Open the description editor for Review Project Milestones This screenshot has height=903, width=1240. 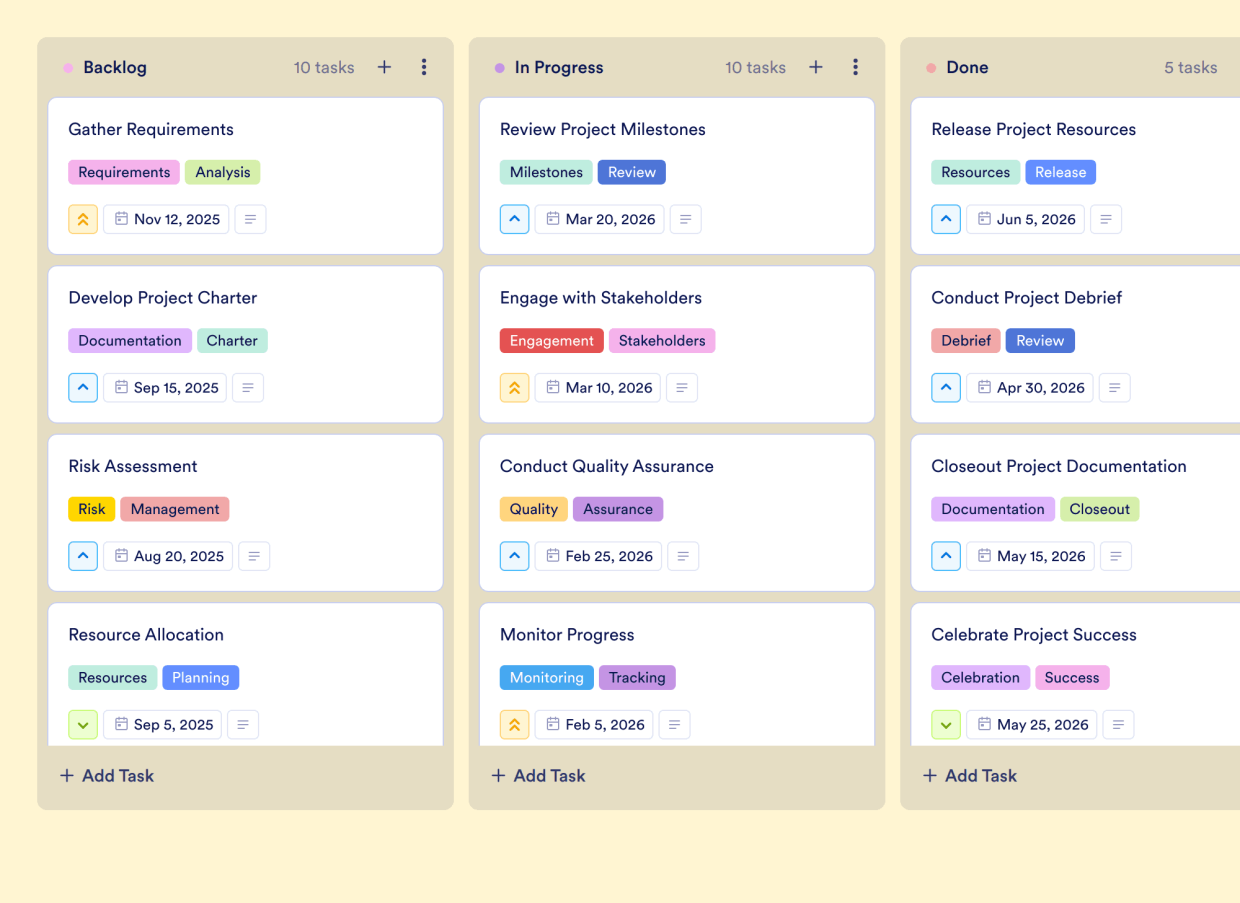tap(685, 219)
